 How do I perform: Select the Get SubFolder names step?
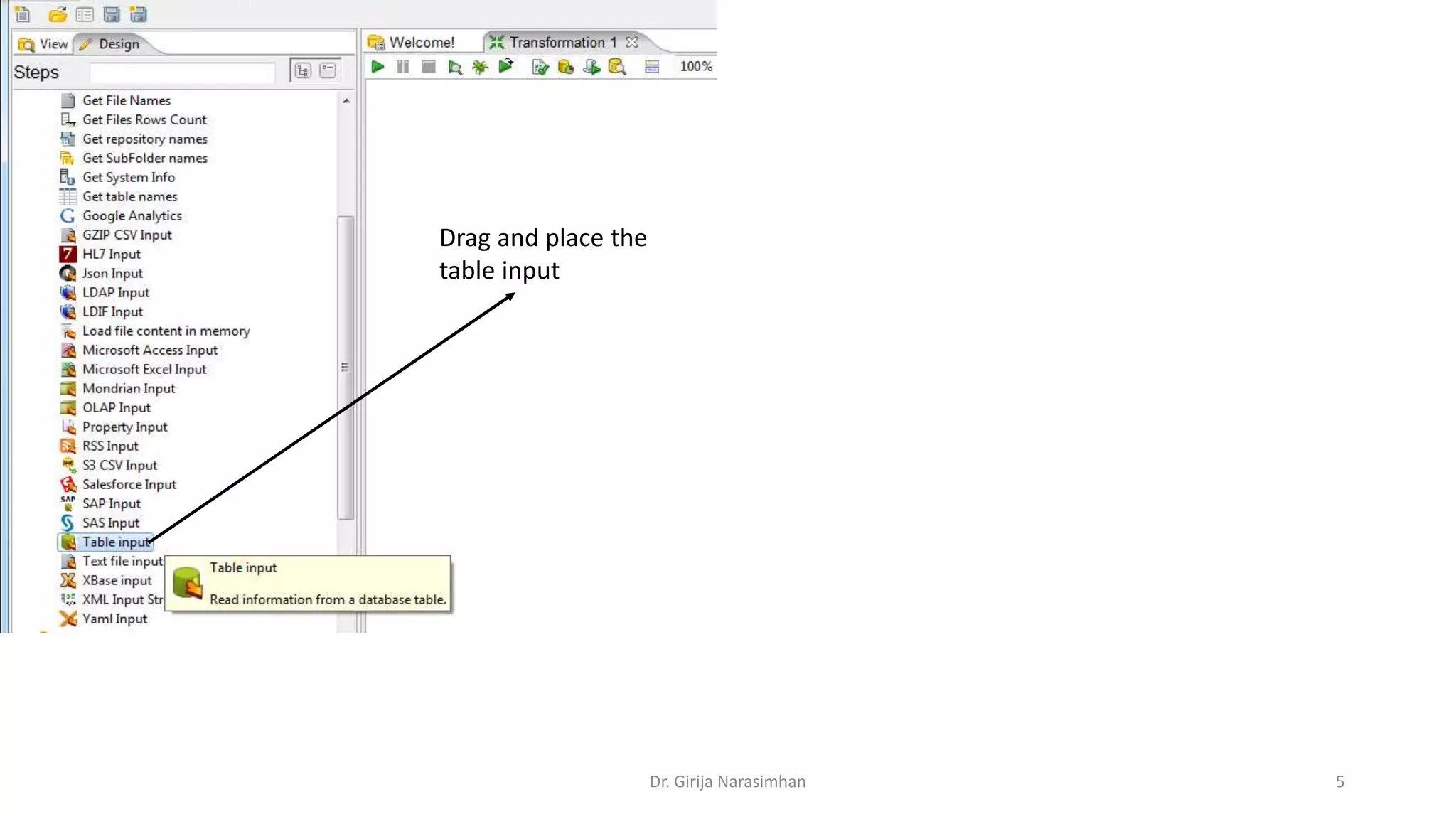pyautogui.click(x=145, y=158)
